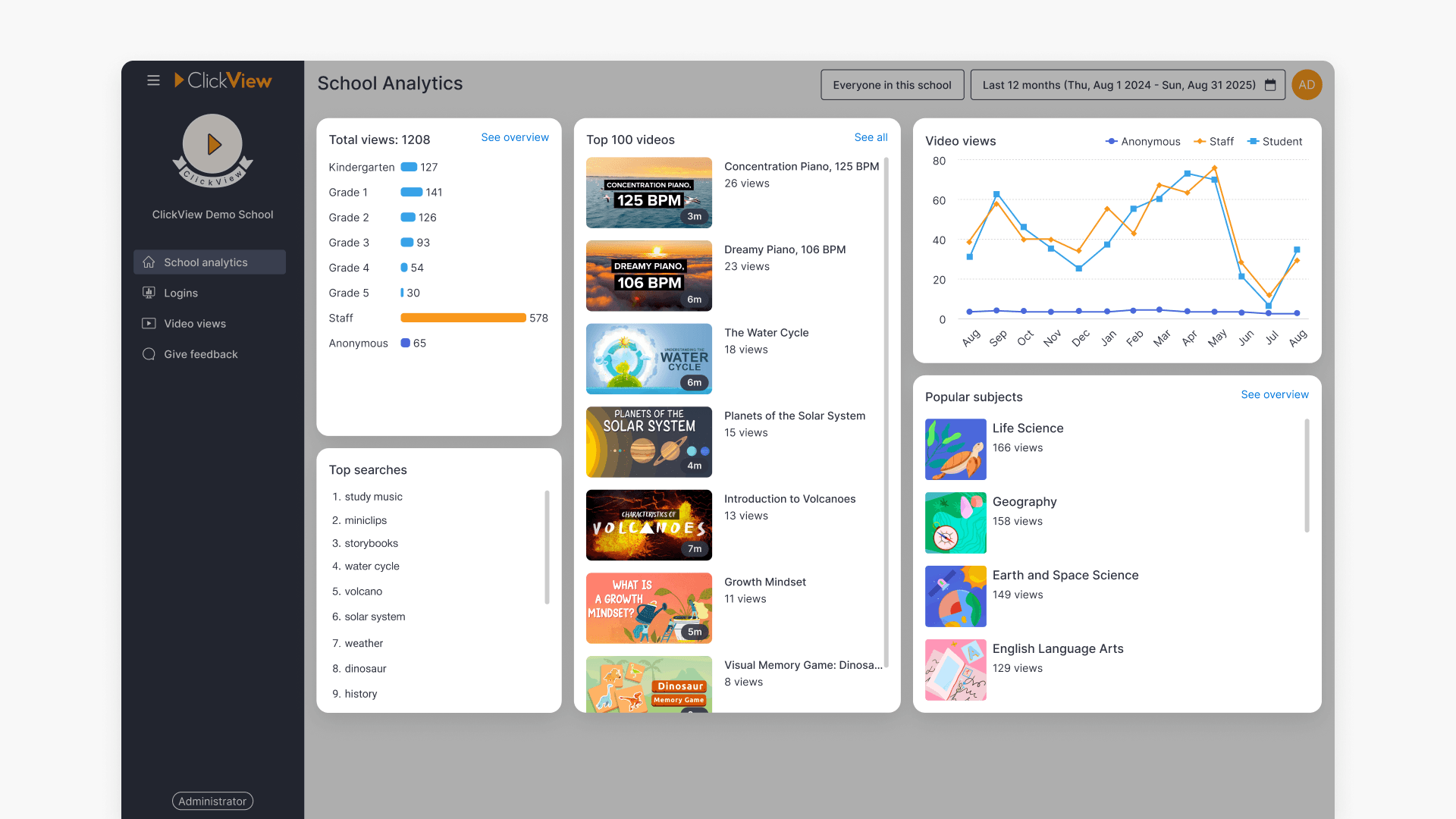Open the Administrator role selector
The image size is (1456, 819).
[x=212, y=801]
